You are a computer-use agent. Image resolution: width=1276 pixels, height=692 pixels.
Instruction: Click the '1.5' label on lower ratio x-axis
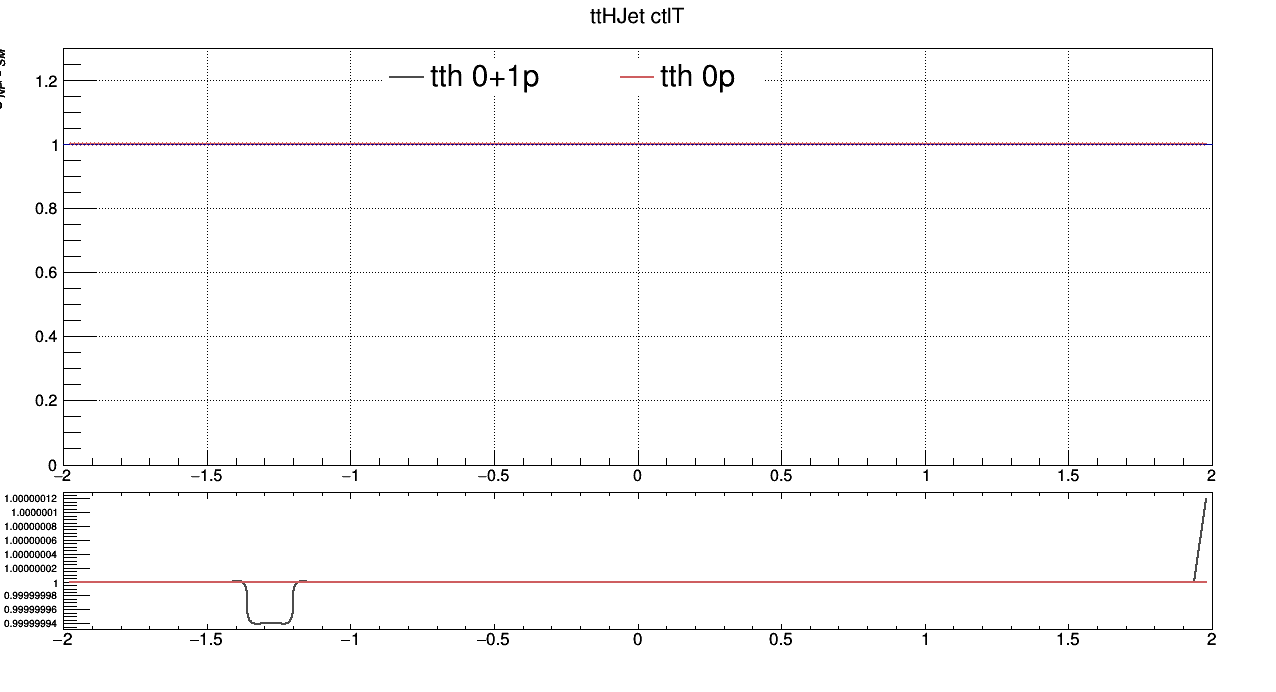coord(1069,638)
